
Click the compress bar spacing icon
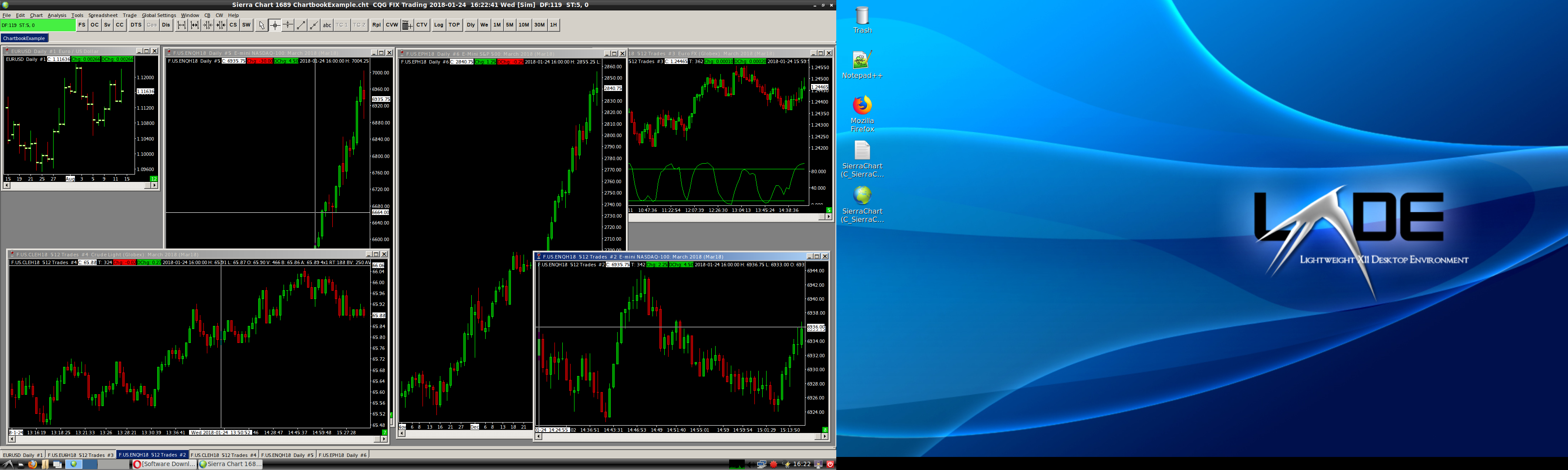[x=208, y=25]
